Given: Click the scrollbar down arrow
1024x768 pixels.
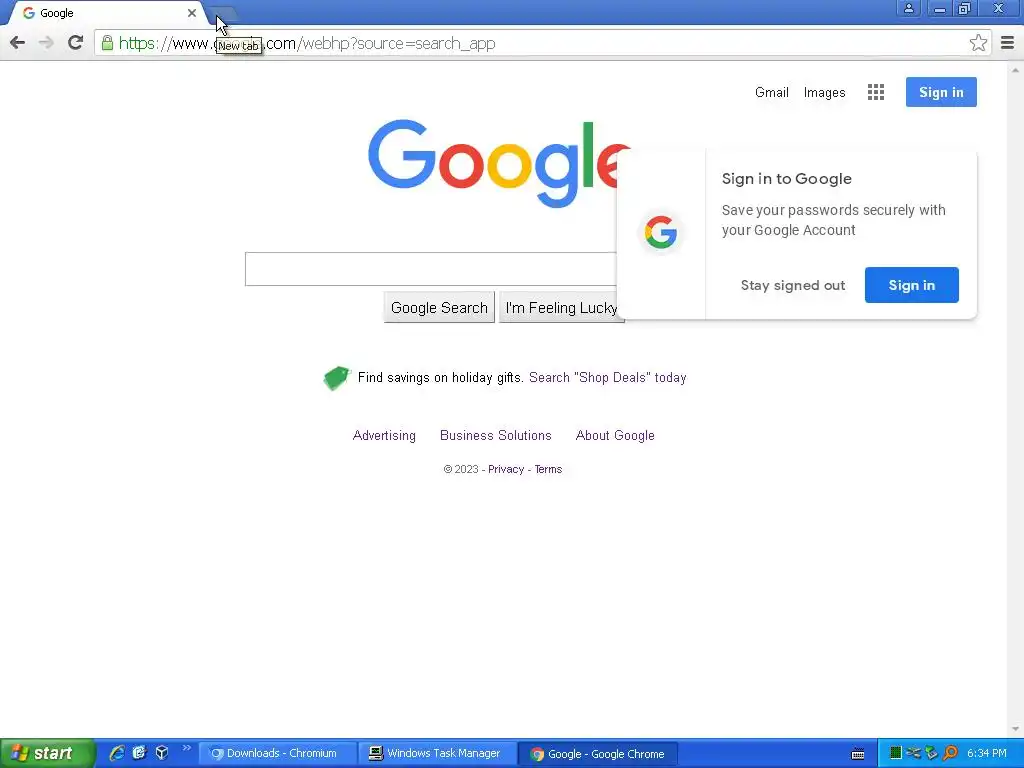Looking at the screenshot, I should click(1015, 729).
